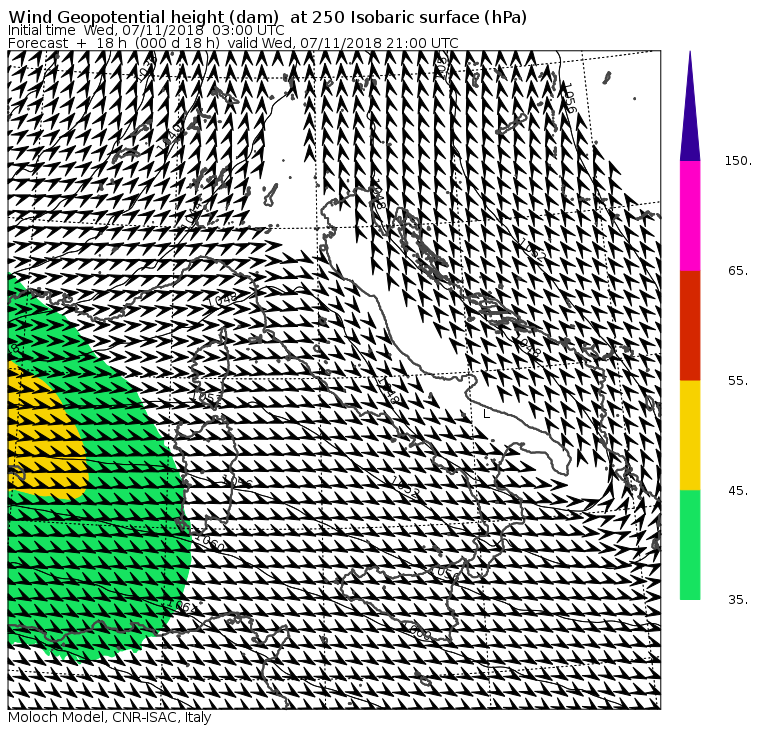
Task: Click the 'Forecast + 18 h' validity line
Action: [x=233, y=43]
